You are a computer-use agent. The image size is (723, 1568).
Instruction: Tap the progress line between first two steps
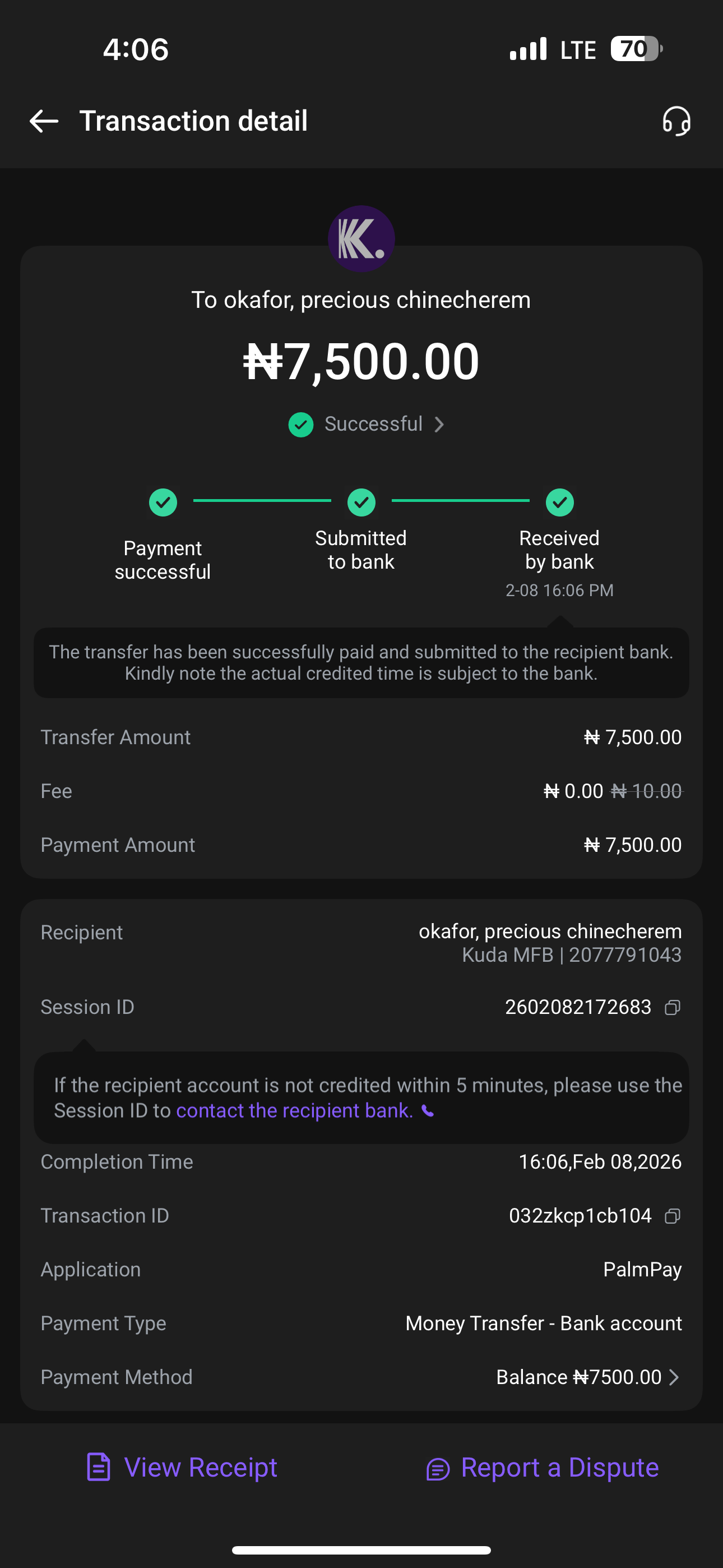pos(262,500)
